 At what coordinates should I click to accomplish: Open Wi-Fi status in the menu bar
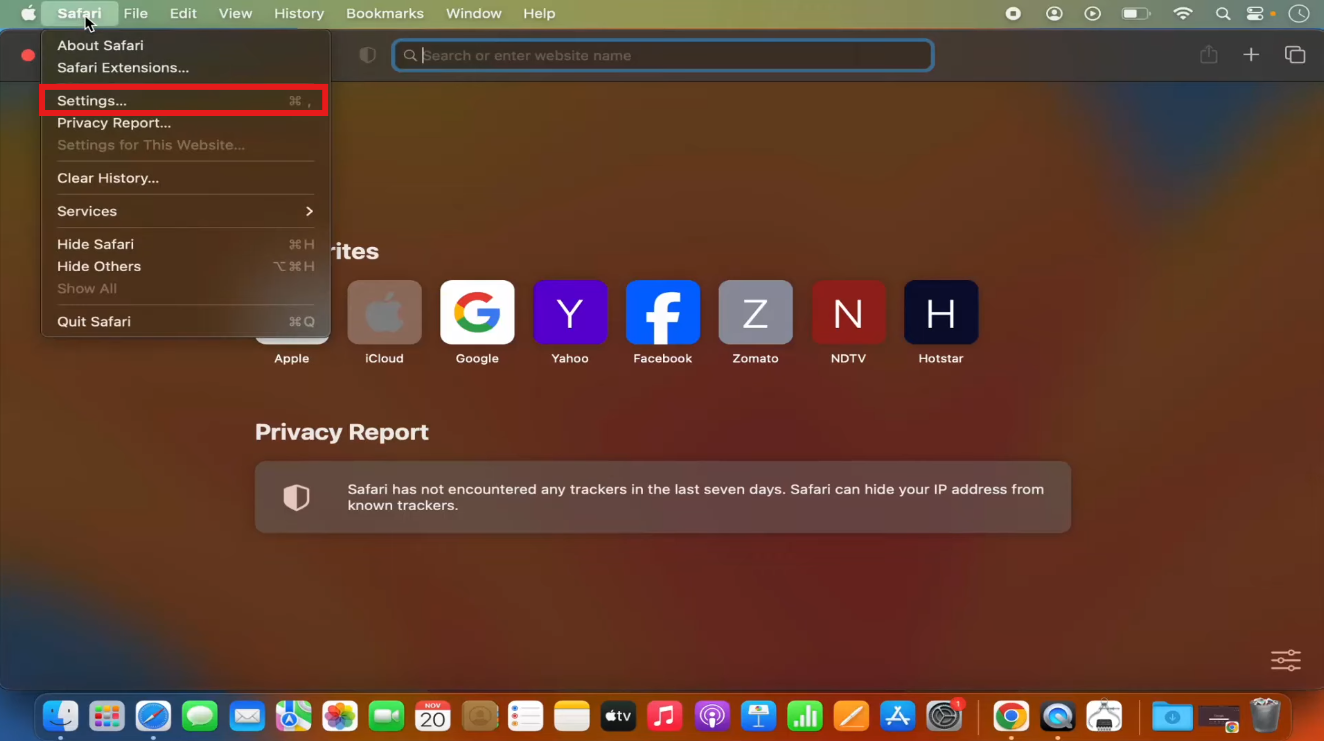pos(1183,13)
